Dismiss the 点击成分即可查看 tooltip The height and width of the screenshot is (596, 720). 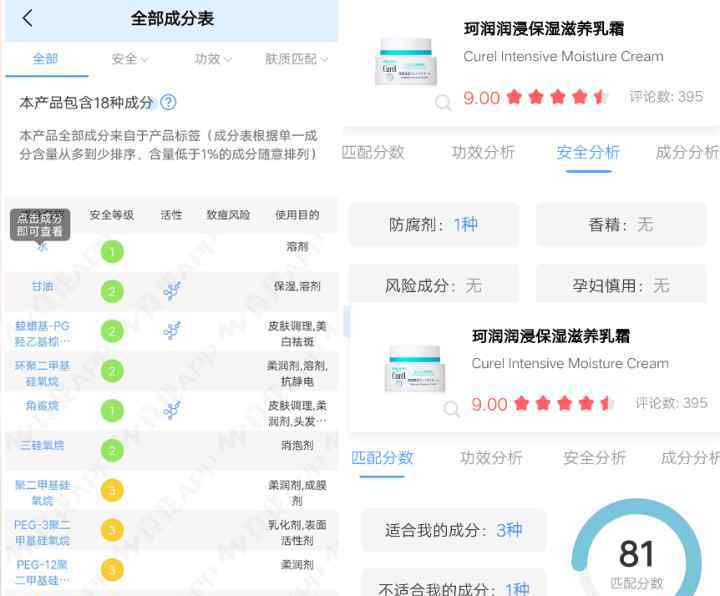coord(40,225)
